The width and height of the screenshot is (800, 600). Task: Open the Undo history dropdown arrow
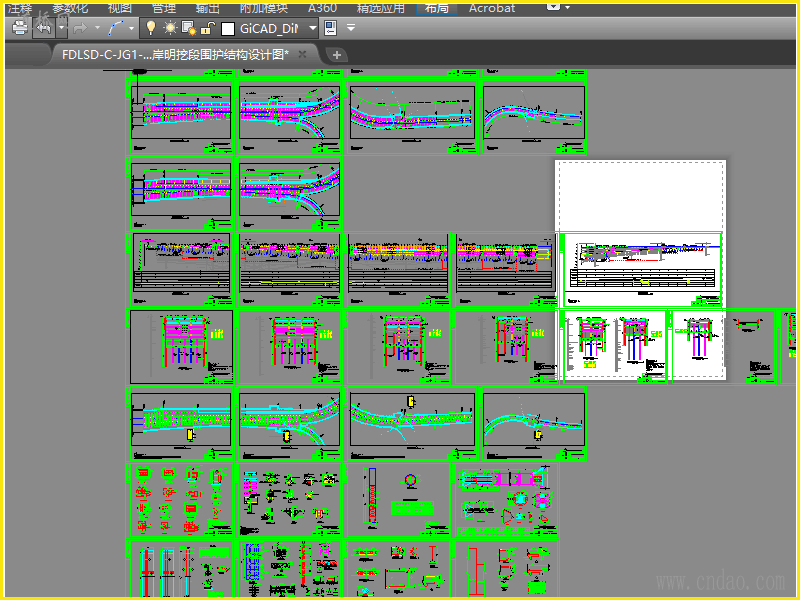point(61,28)
